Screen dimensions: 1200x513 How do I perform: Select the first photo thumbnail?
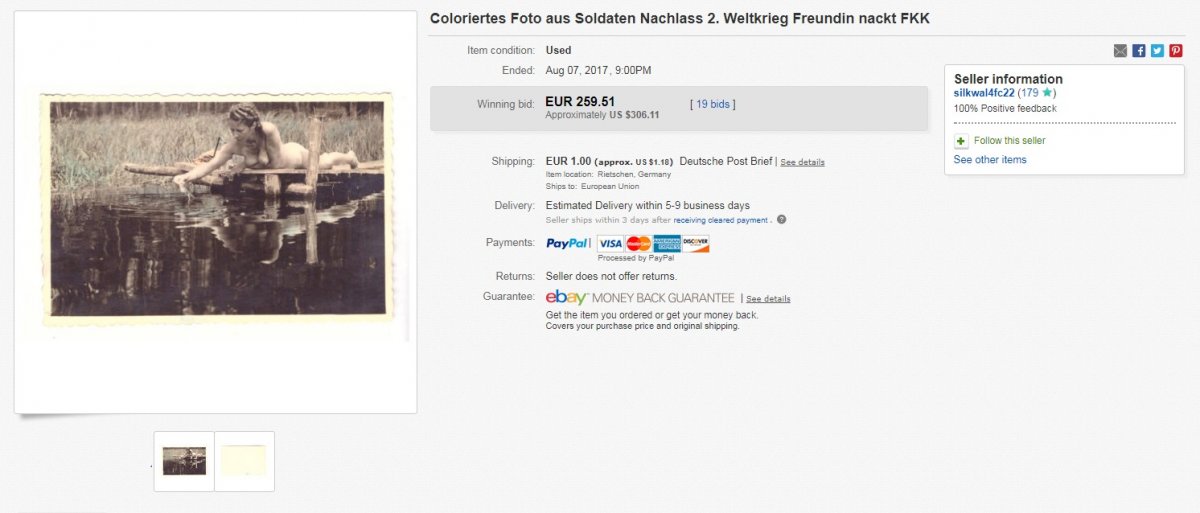click(184, 461)
